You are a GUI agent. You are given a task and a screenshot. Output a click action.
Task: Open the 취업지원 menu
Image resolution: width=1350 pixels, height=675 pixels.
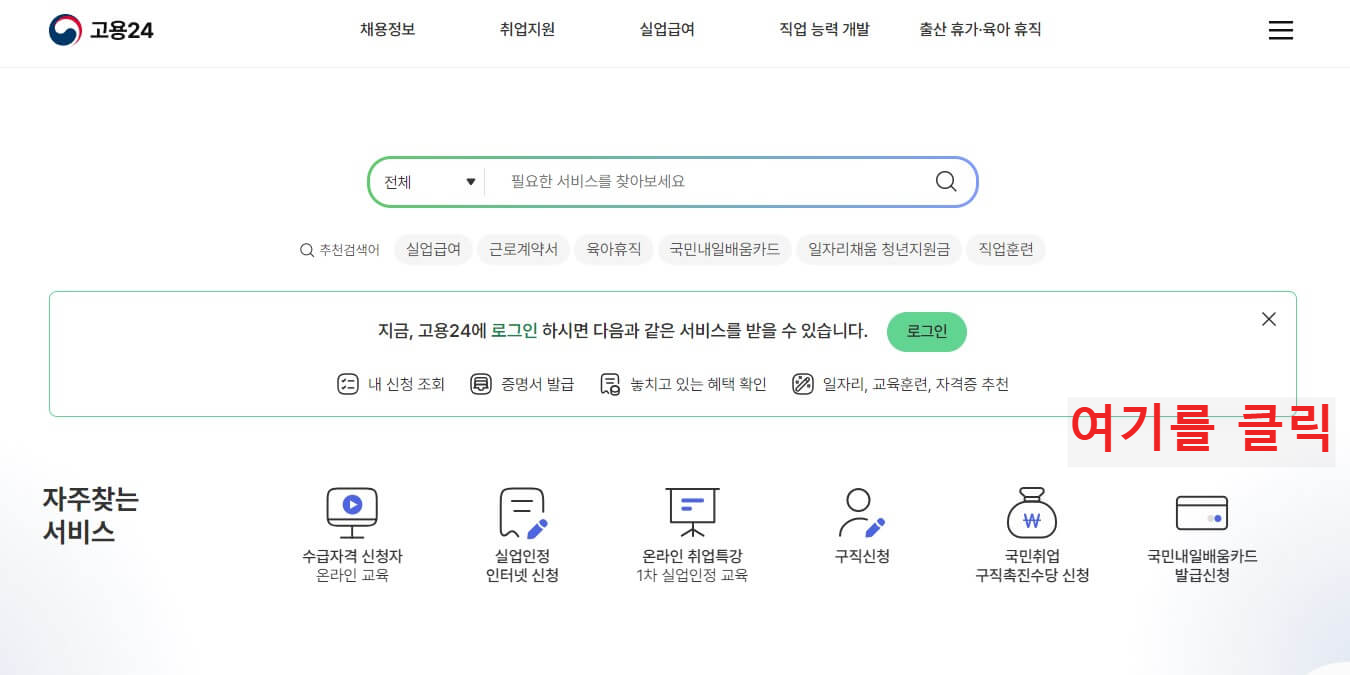[x=527, y=29]
